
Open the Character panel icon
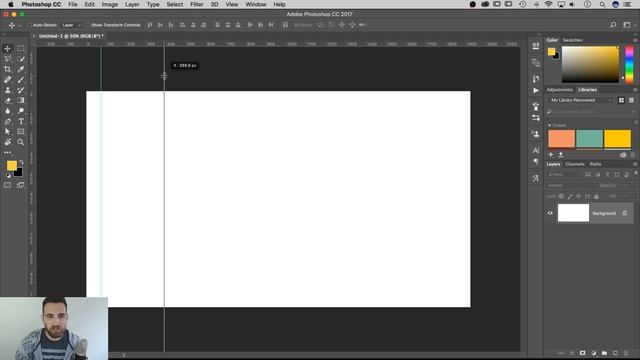(x=536, y=151)
